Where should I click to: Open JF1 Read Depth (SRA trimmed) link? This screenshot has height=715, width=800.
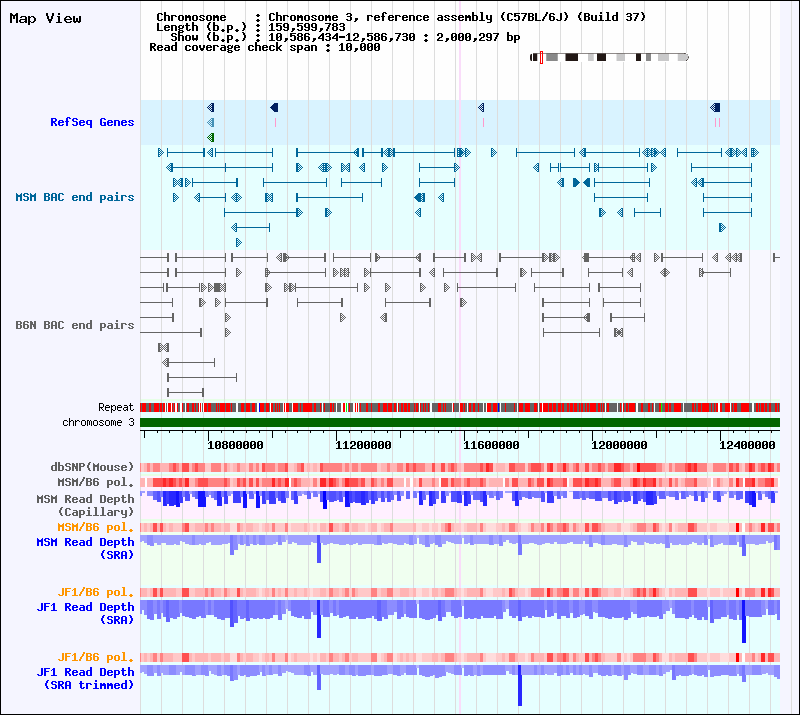point(85,678)
